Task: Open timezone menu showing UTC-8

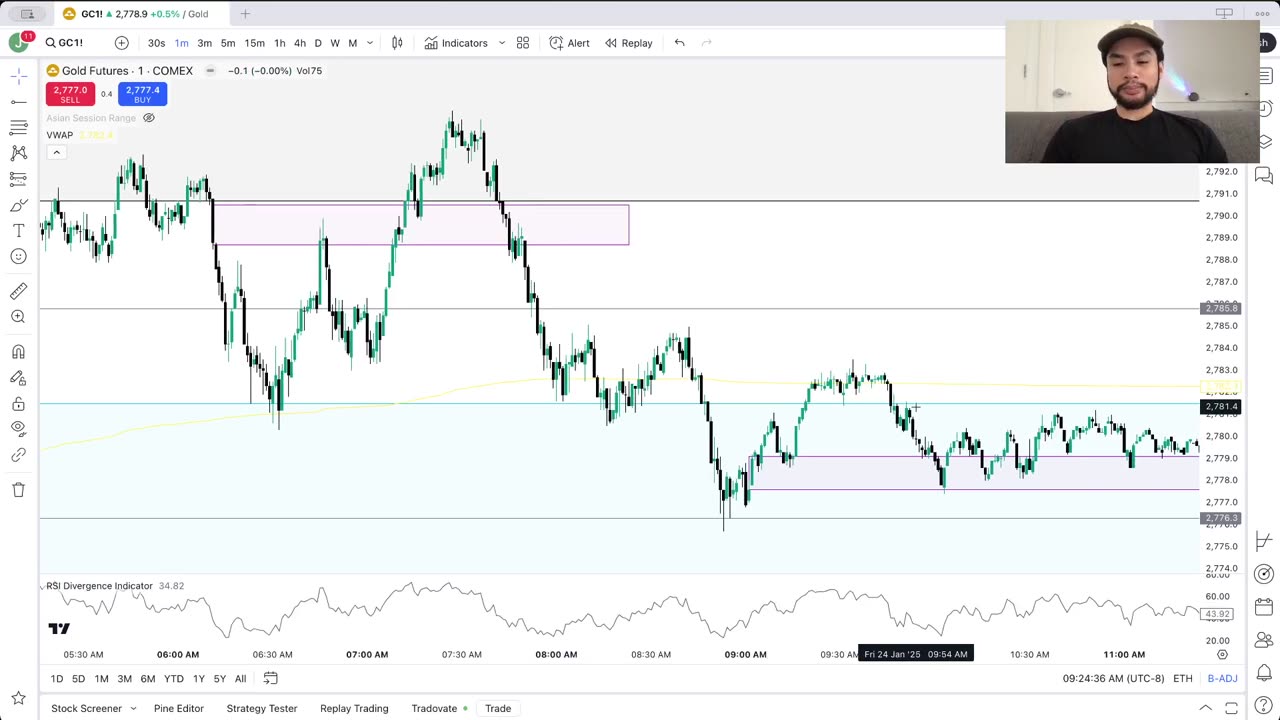Action: [1114, 679]
